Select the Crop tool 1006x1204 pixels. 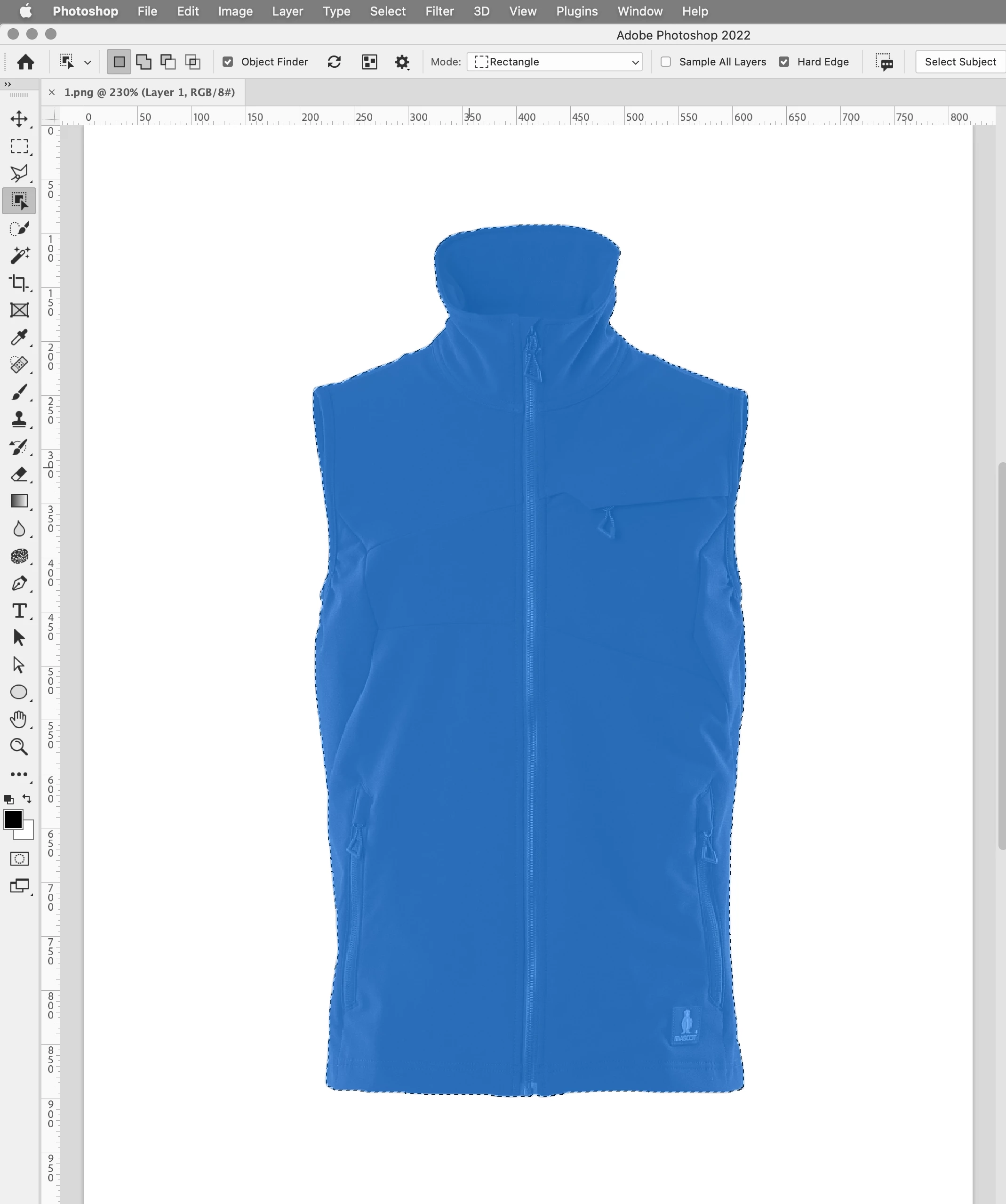[x=19, y=283]
